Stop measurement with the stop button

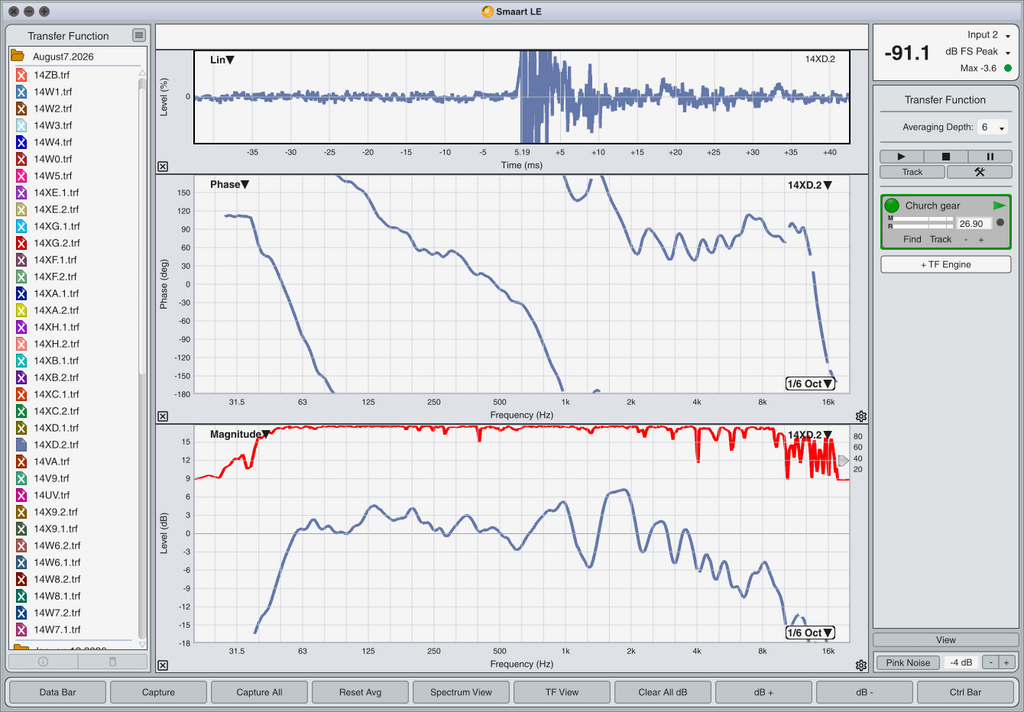coord(946,157)
